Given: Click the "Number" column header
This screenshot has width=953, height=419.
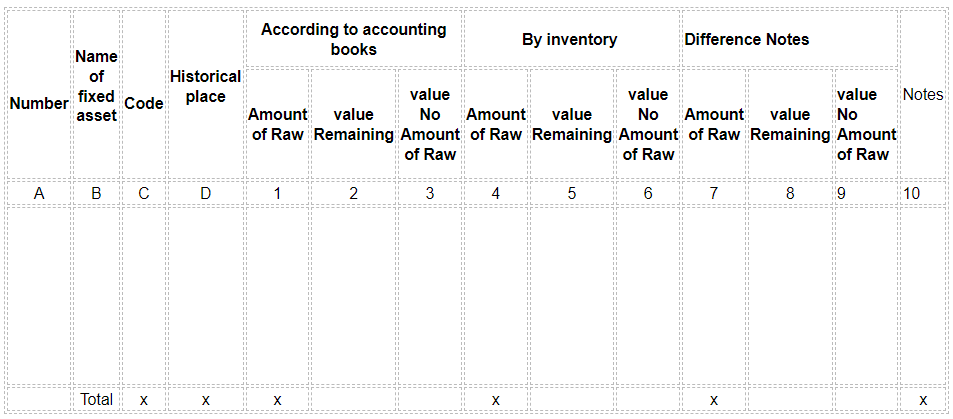Looking at the screenshot, I should (39, 94).
